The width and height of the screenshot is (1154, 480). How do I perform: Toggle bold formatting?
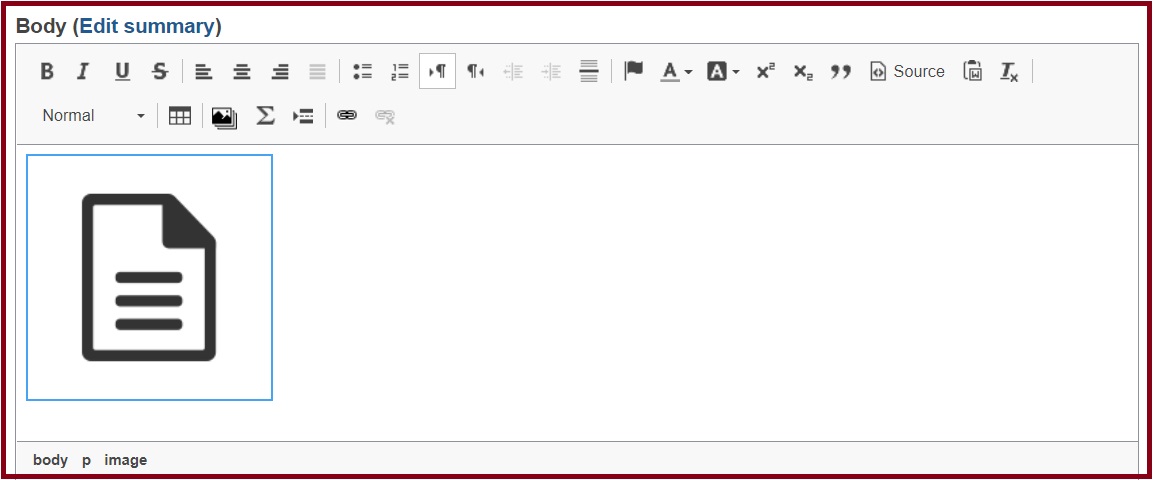[47, 71]
